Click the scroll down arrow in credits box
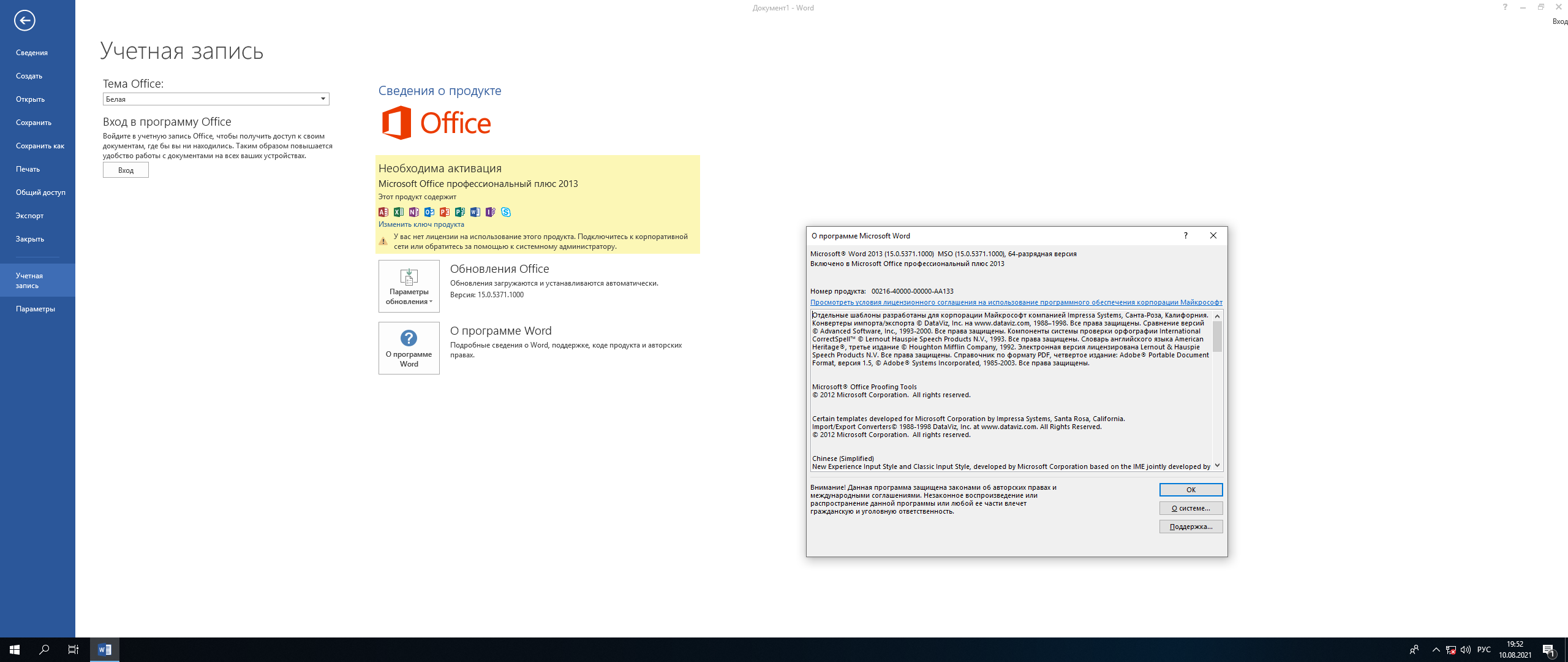 tap(1217, 466)
